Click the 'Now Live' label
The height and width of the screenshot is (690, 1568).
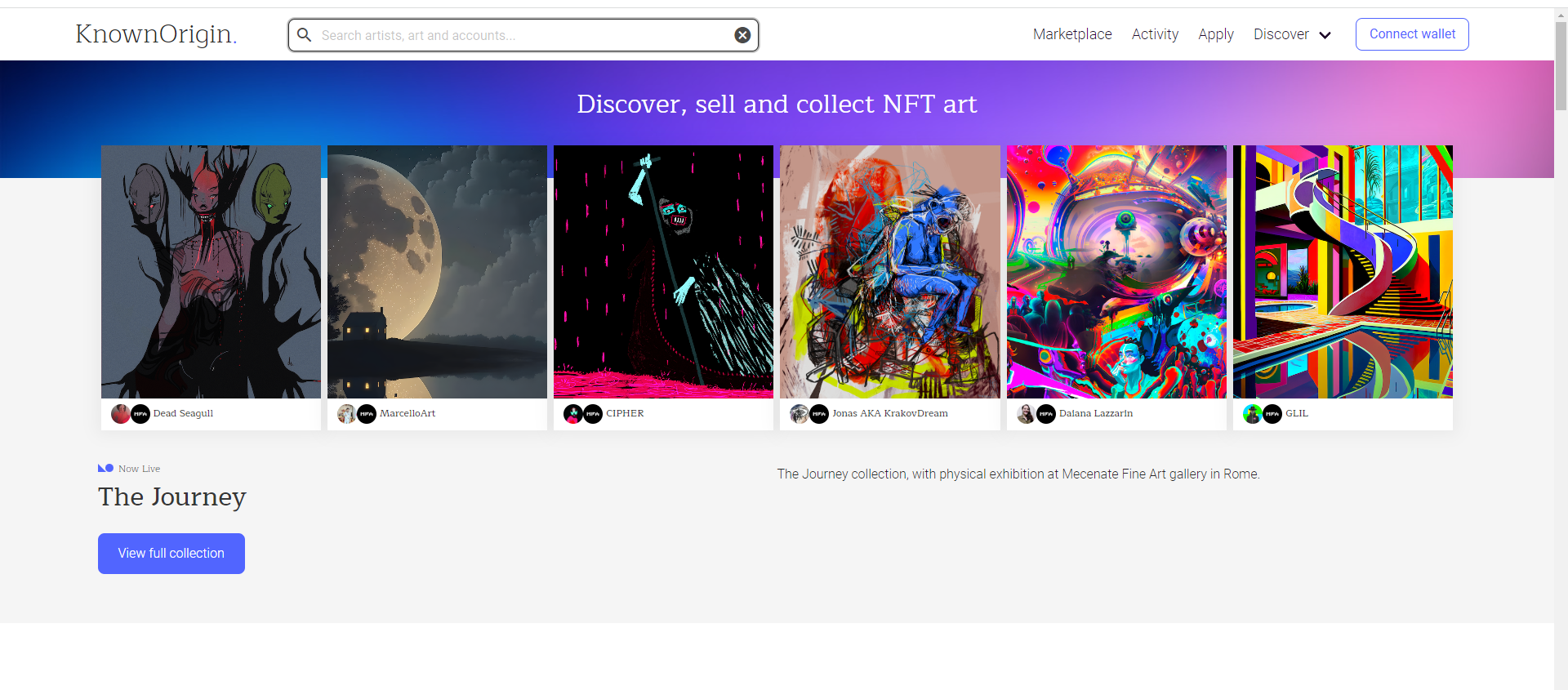[139, 469]
